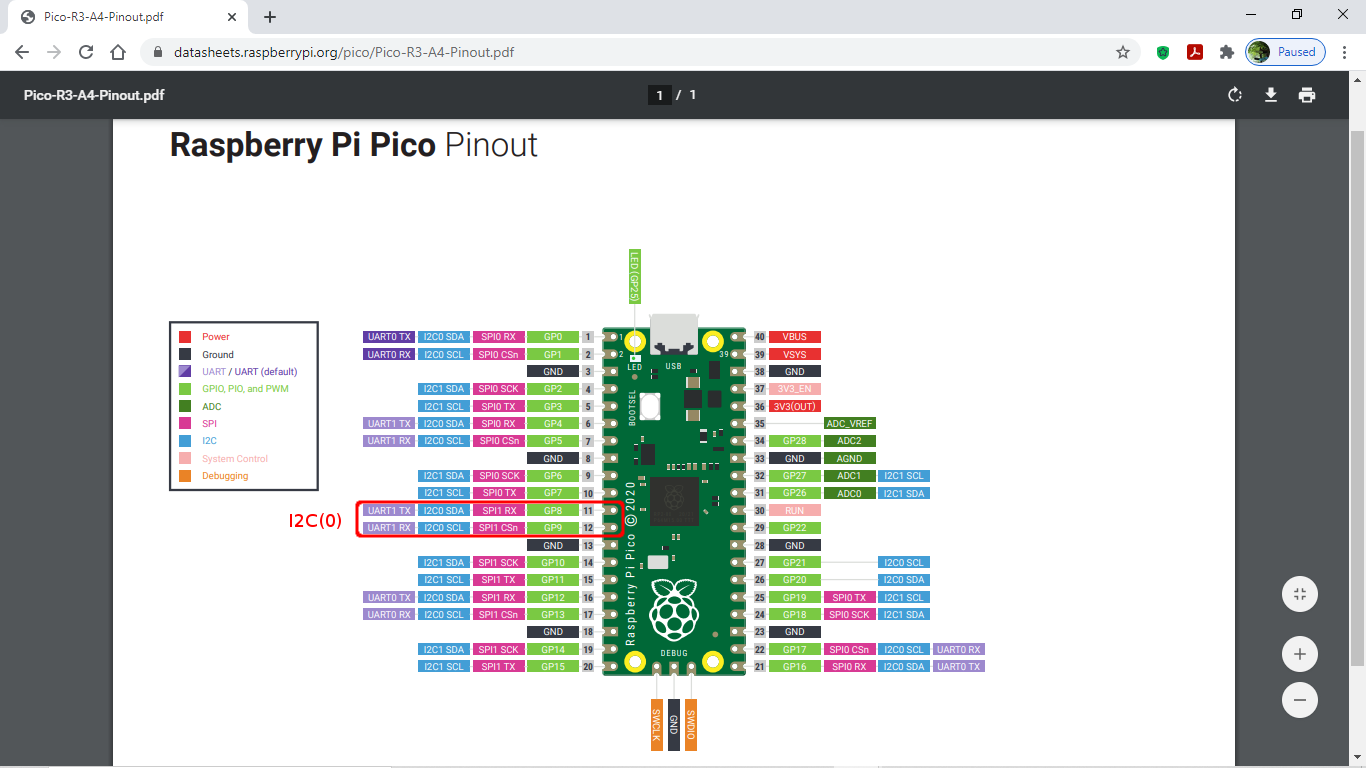Fit the PDF to page
The height and width of the screenshot is (768, 1366).
pyautogui.click(x=1300, y=594)
